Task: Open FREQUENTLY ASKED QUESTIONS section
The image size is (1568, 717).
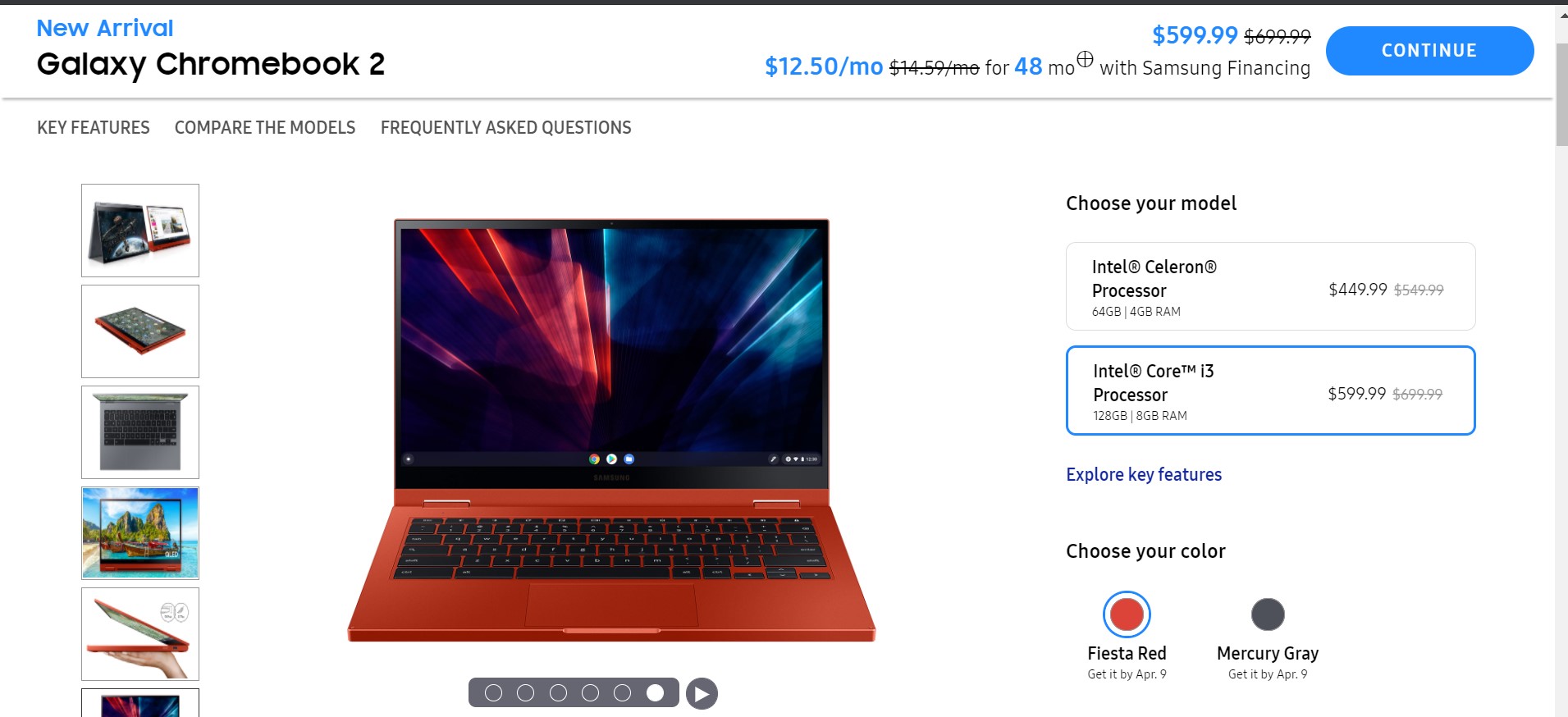Action: click(505, 127)
